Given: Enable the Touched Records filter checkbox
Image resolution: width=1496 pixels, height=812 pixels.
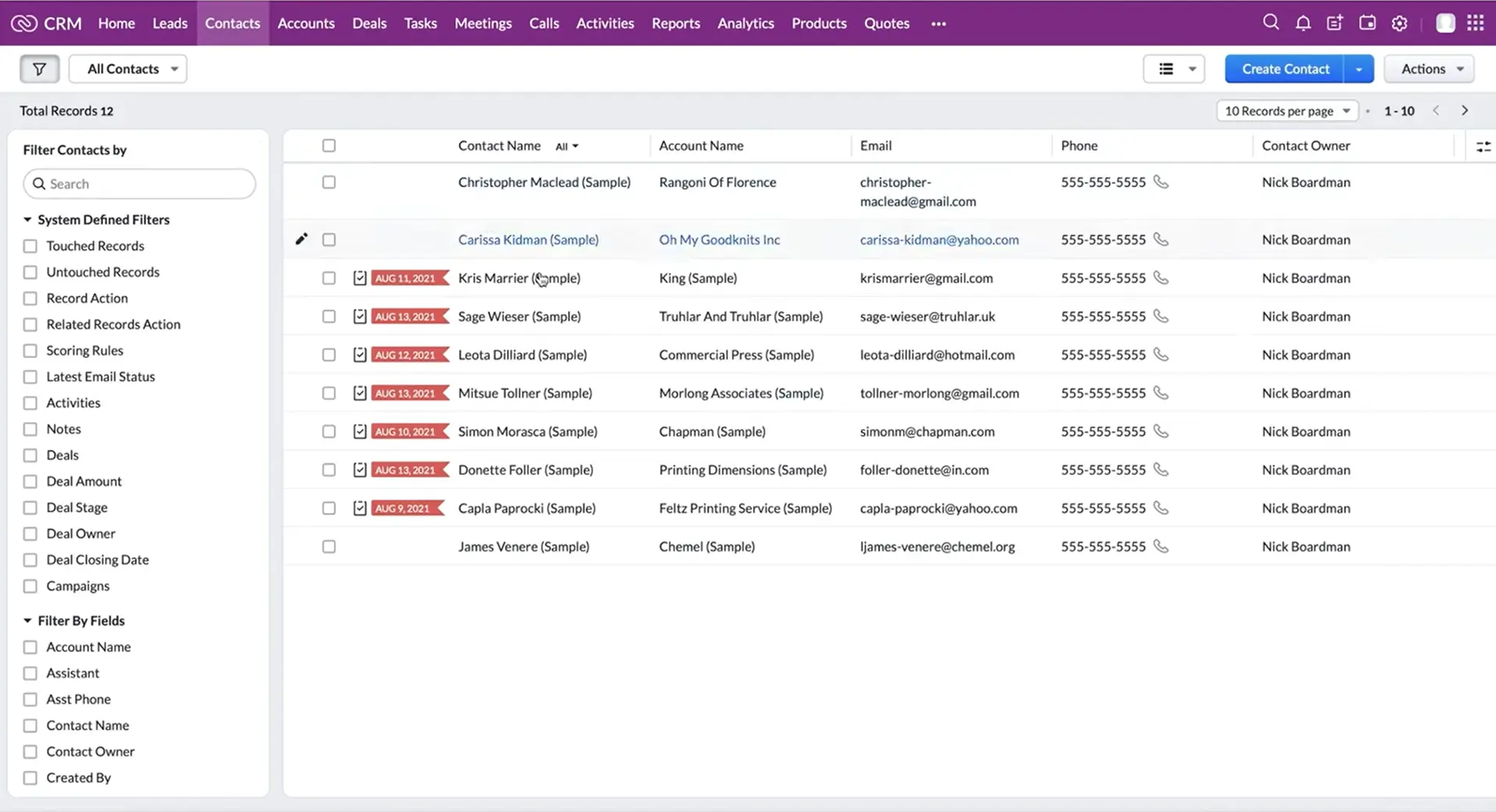Looking at the screenshot, I should pos(30,246).
